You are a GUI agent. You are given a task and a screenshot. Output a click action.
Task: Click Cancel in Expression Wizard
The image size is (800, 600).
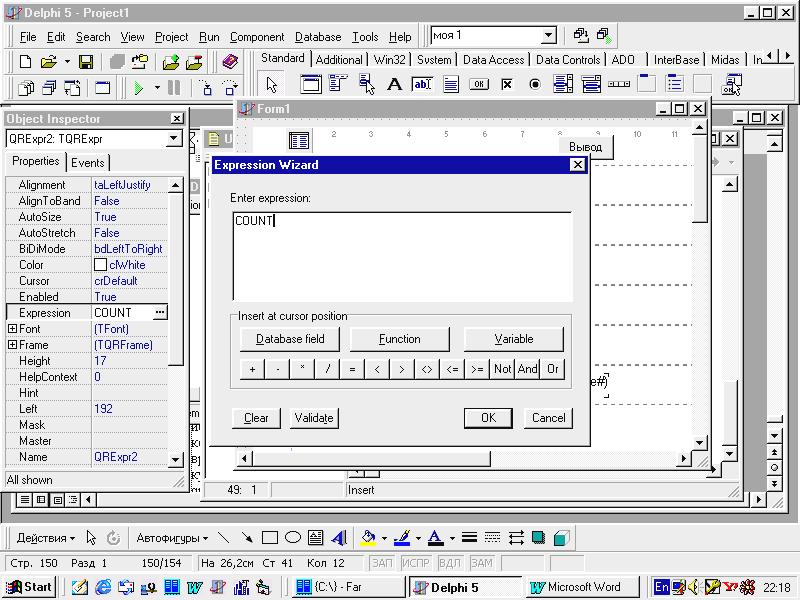548,418
